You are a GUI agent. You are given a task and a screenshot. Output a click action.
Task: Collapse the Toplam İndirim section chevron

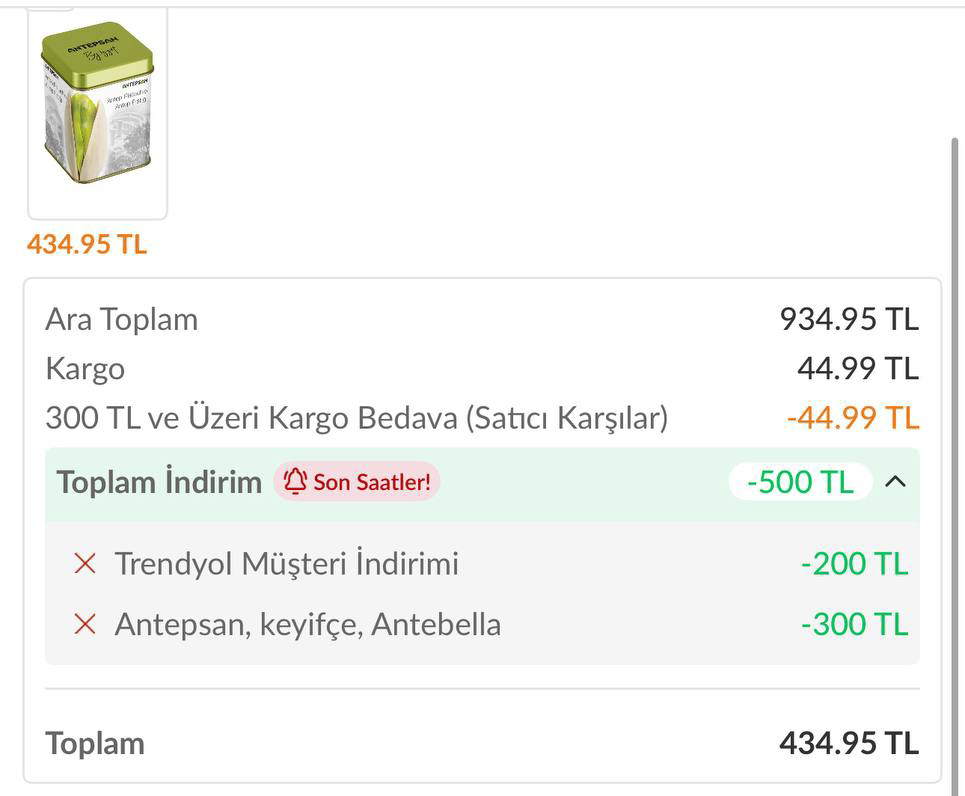(x=895, y=481)
